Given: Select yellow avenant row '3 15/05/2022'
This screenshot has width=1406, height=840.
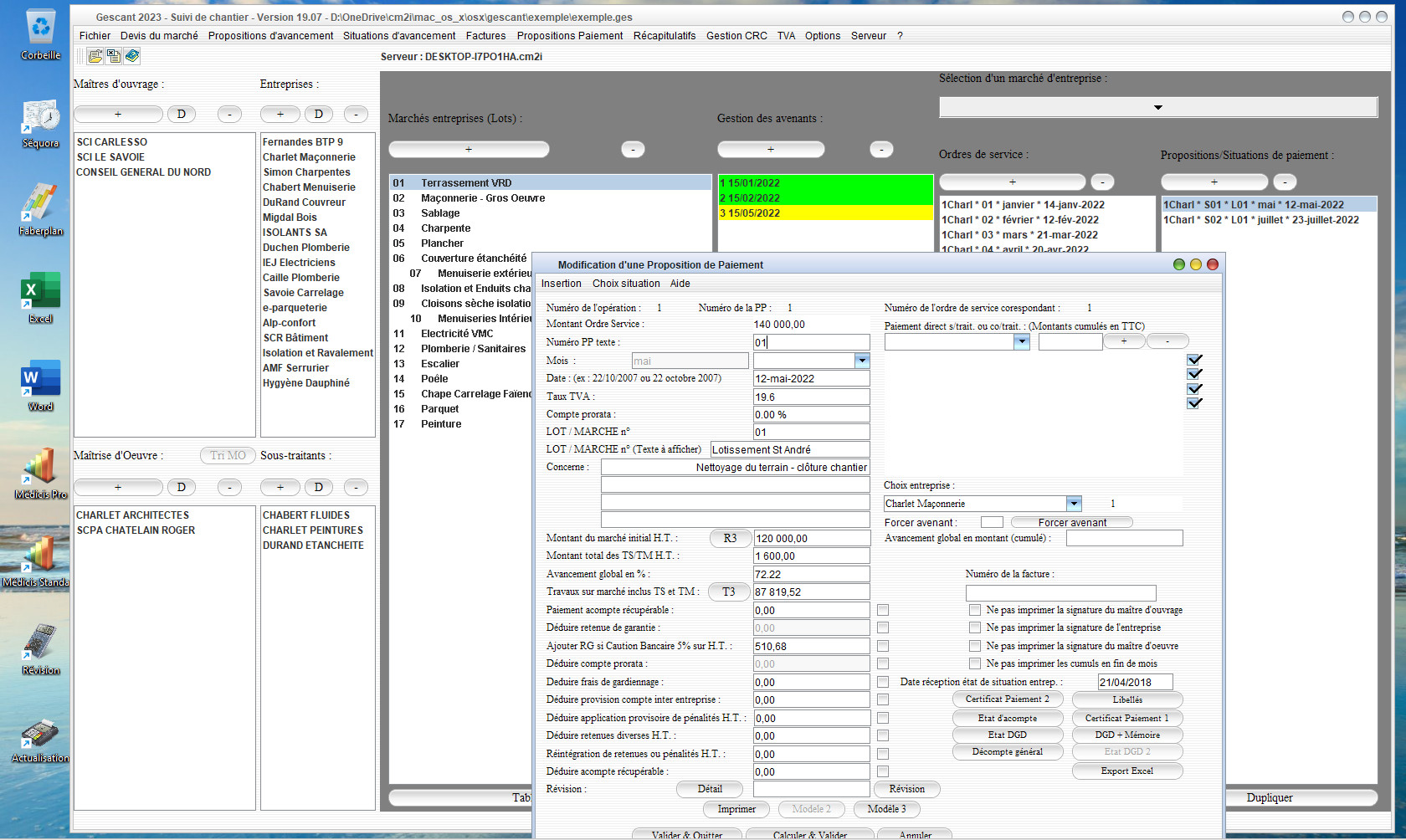Looking at the screenshot, I should (825, 213).
